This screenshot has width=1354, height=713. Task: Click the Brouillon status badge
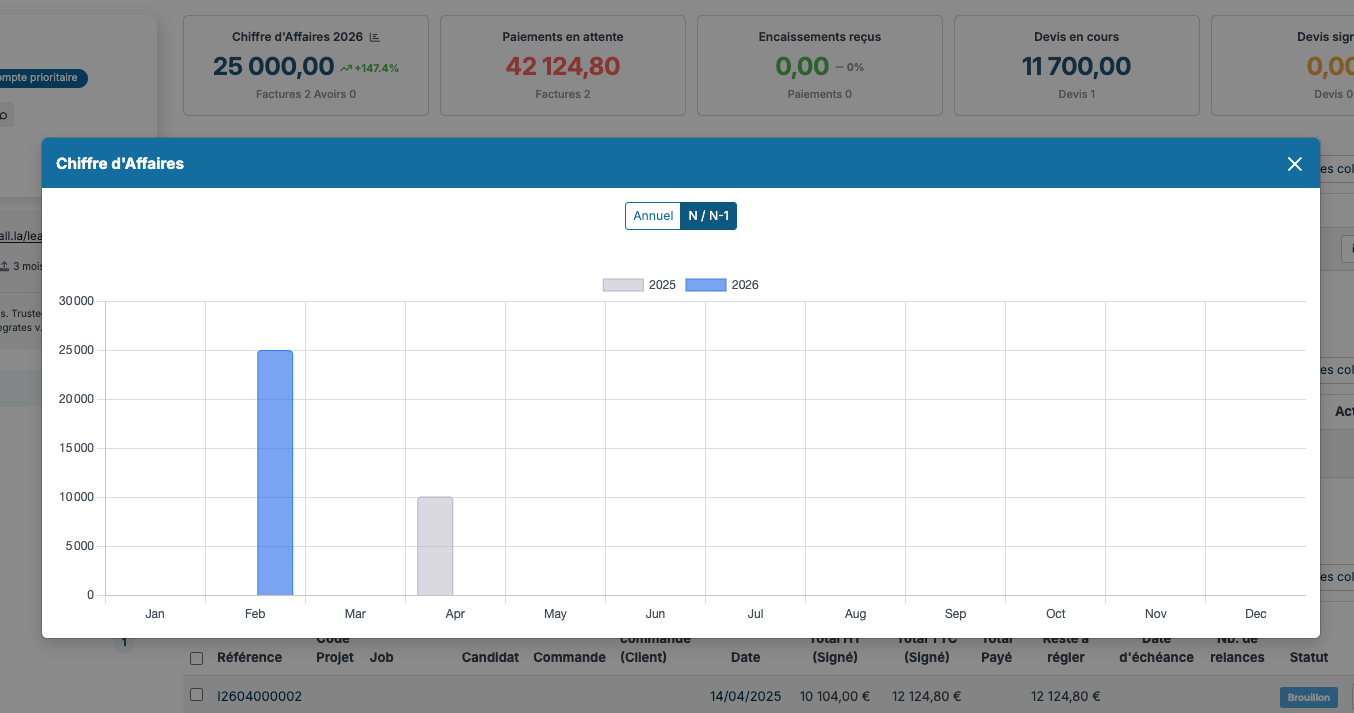1309,697
